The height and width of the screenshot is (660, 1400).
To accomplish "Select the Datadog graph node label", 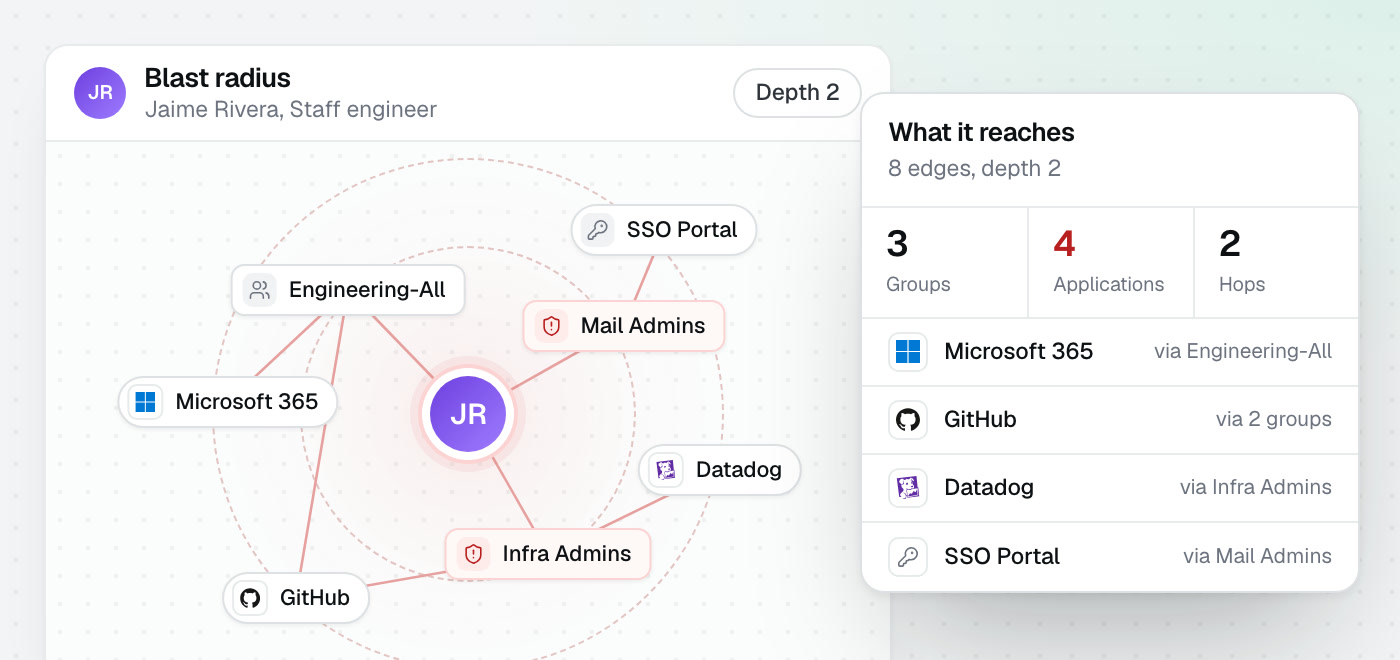I will coord(739,469).
